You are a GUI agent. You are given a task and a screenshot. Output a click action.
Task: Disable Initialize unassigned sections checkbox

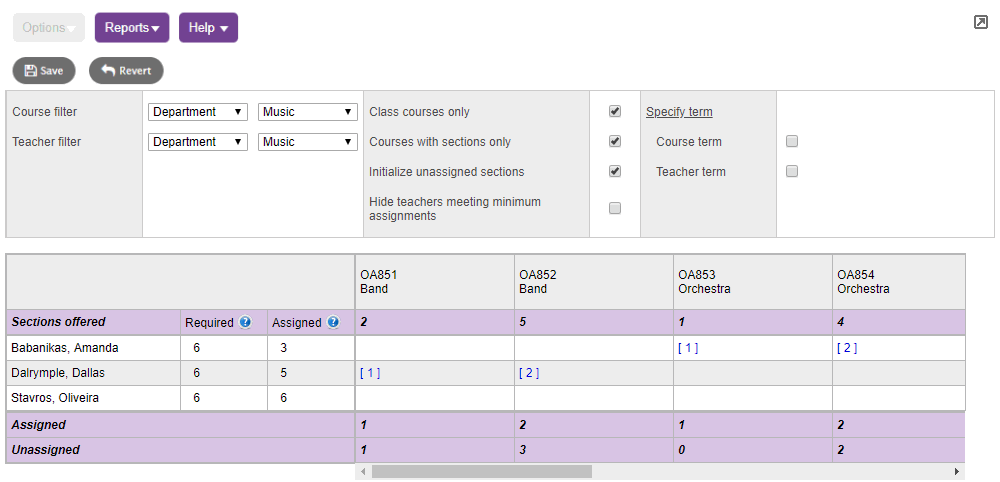[x=615, y=172]
